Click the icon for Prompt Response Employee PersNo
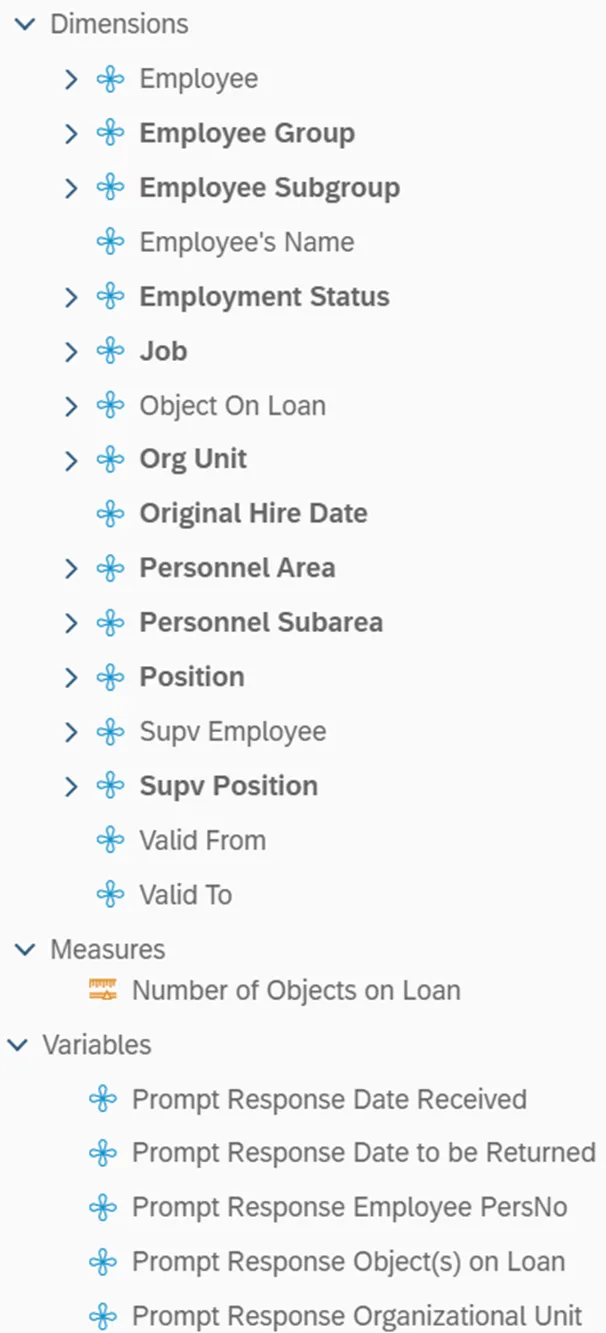Screen dimensions: 606x1333 tap(102, 1207)
